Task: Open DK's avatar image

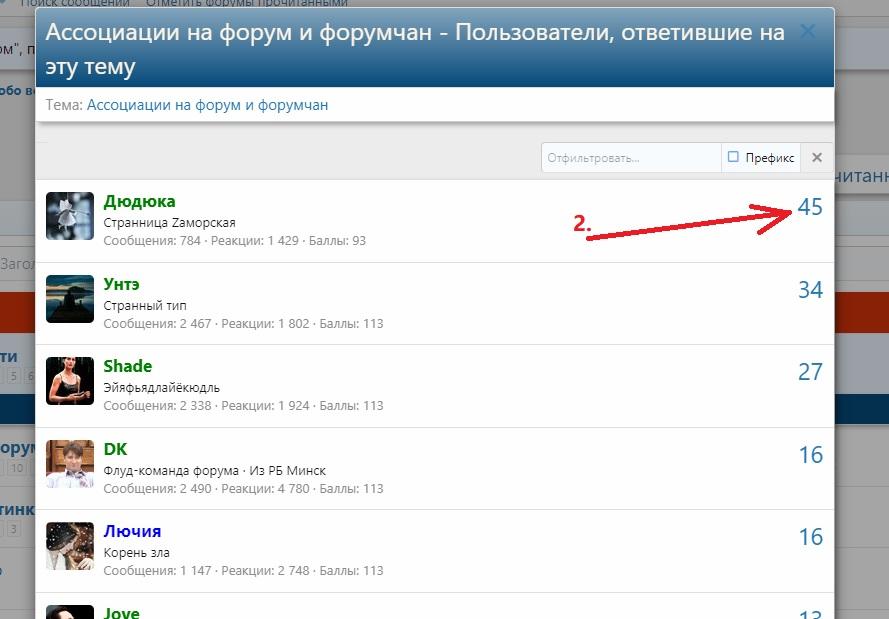Action: (x=70, y=464)
